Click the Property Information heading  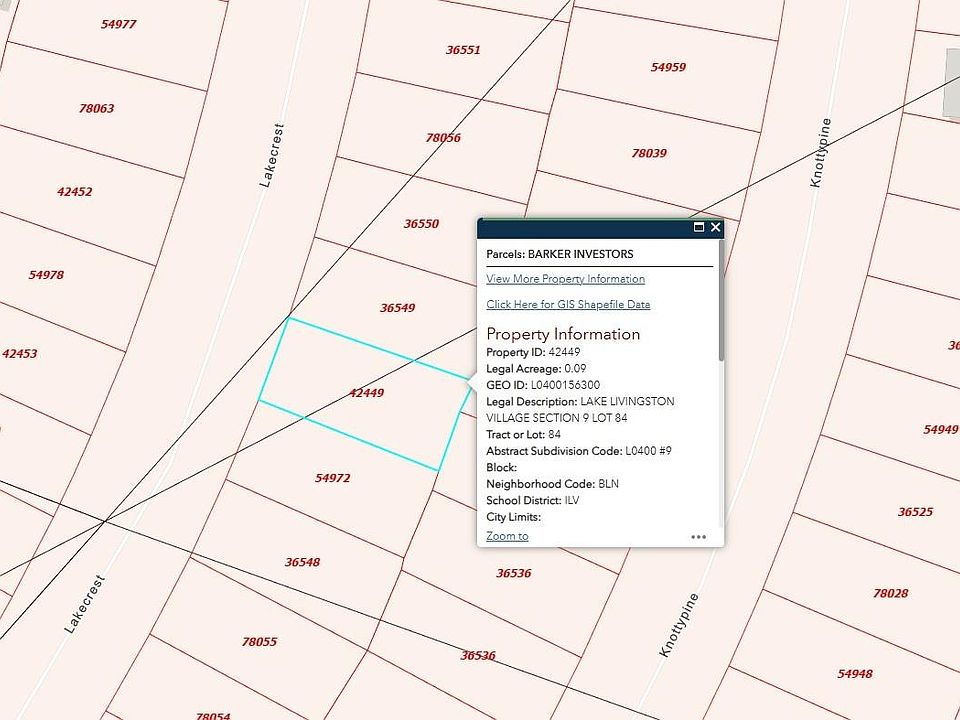coord(563,334)
